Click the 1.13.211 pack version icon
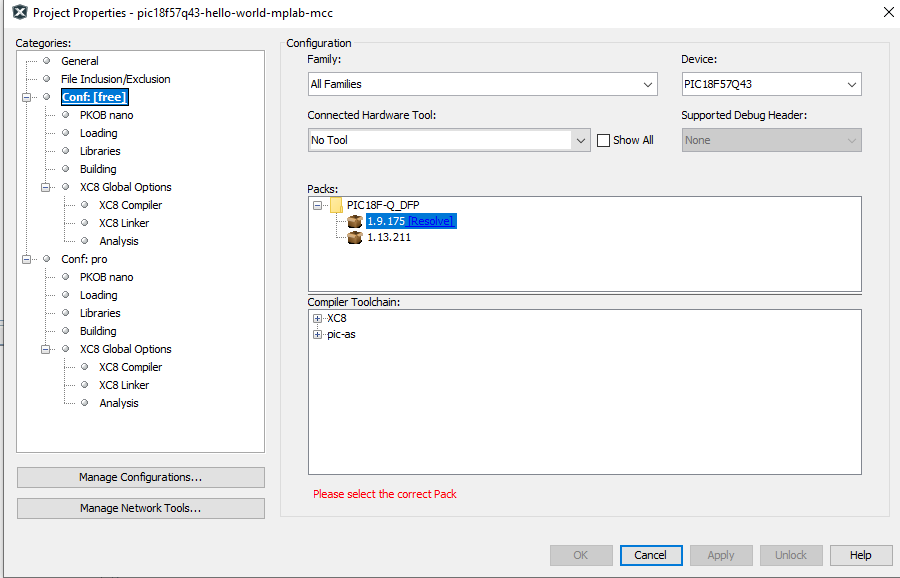 tap(354, 238)
